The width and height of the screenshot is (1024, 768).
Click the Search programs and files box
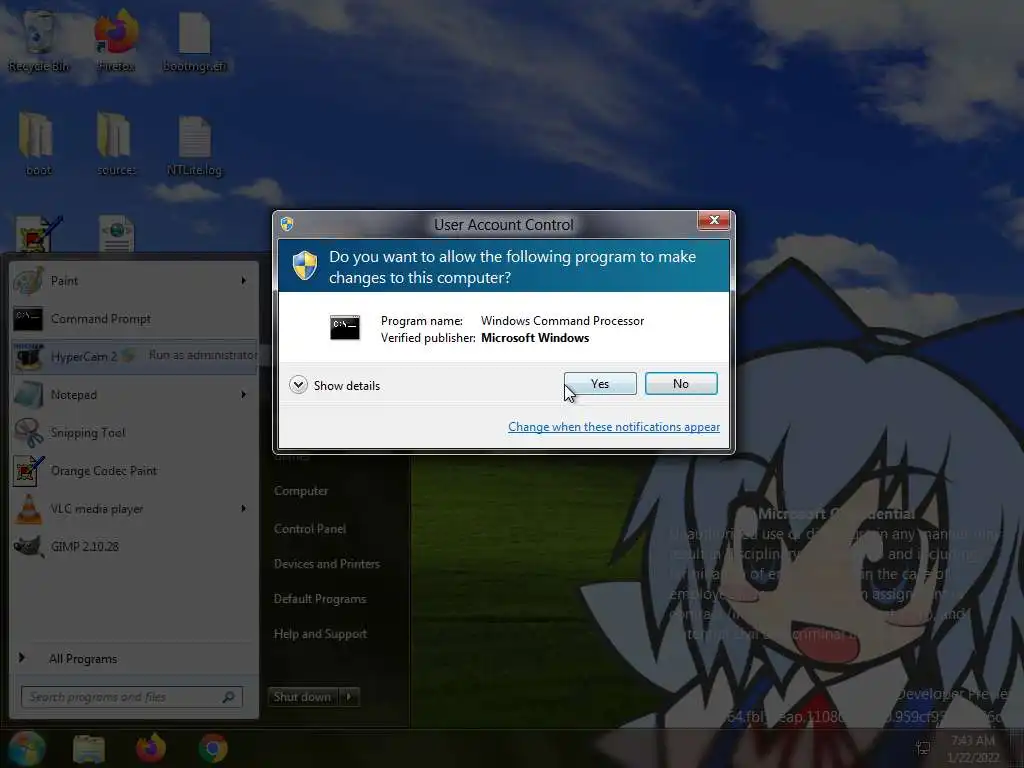click(132, 697)
